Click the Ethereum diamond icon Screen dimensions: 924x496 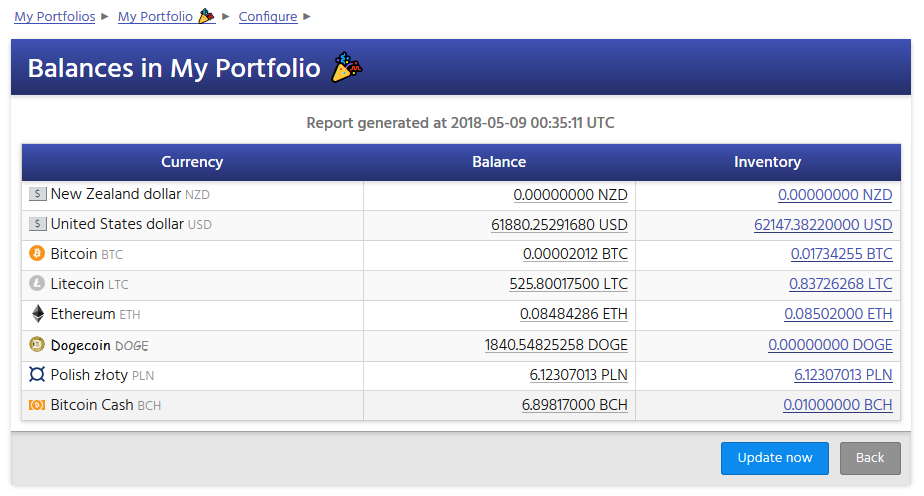point(38,314)
